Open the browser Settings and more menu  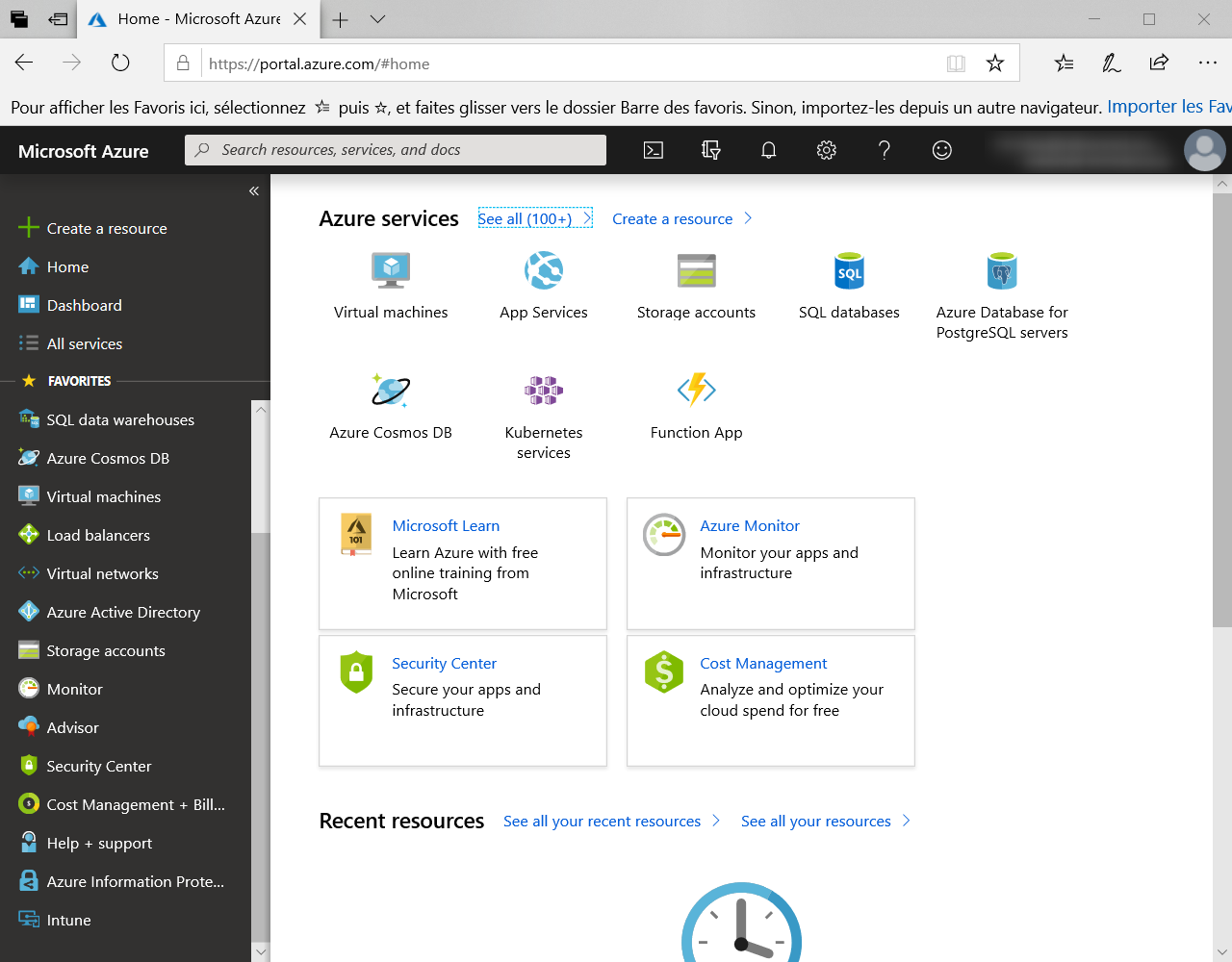(1208, 63)
